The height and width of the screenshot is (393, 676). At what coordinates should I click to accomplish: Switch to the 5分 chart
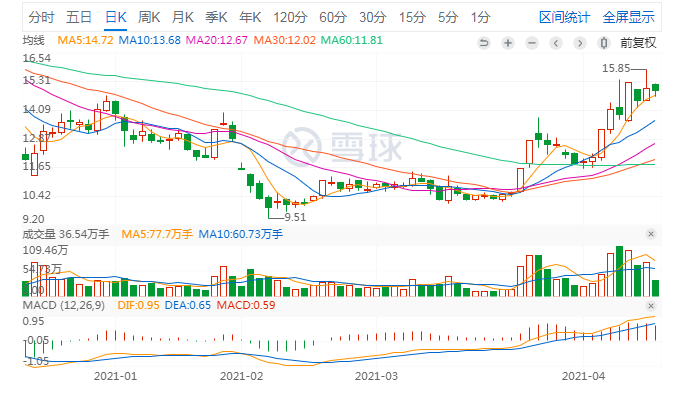pyautogui.click(x=448, y=18)
